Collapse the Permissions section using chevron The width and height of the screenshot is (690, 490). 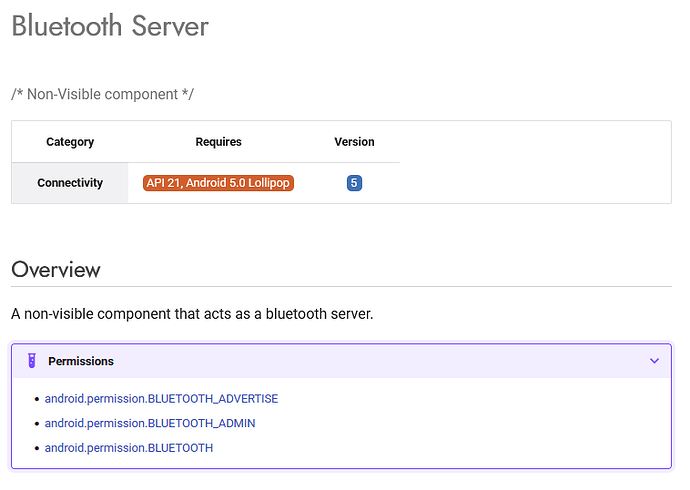[x=654, y=361]
